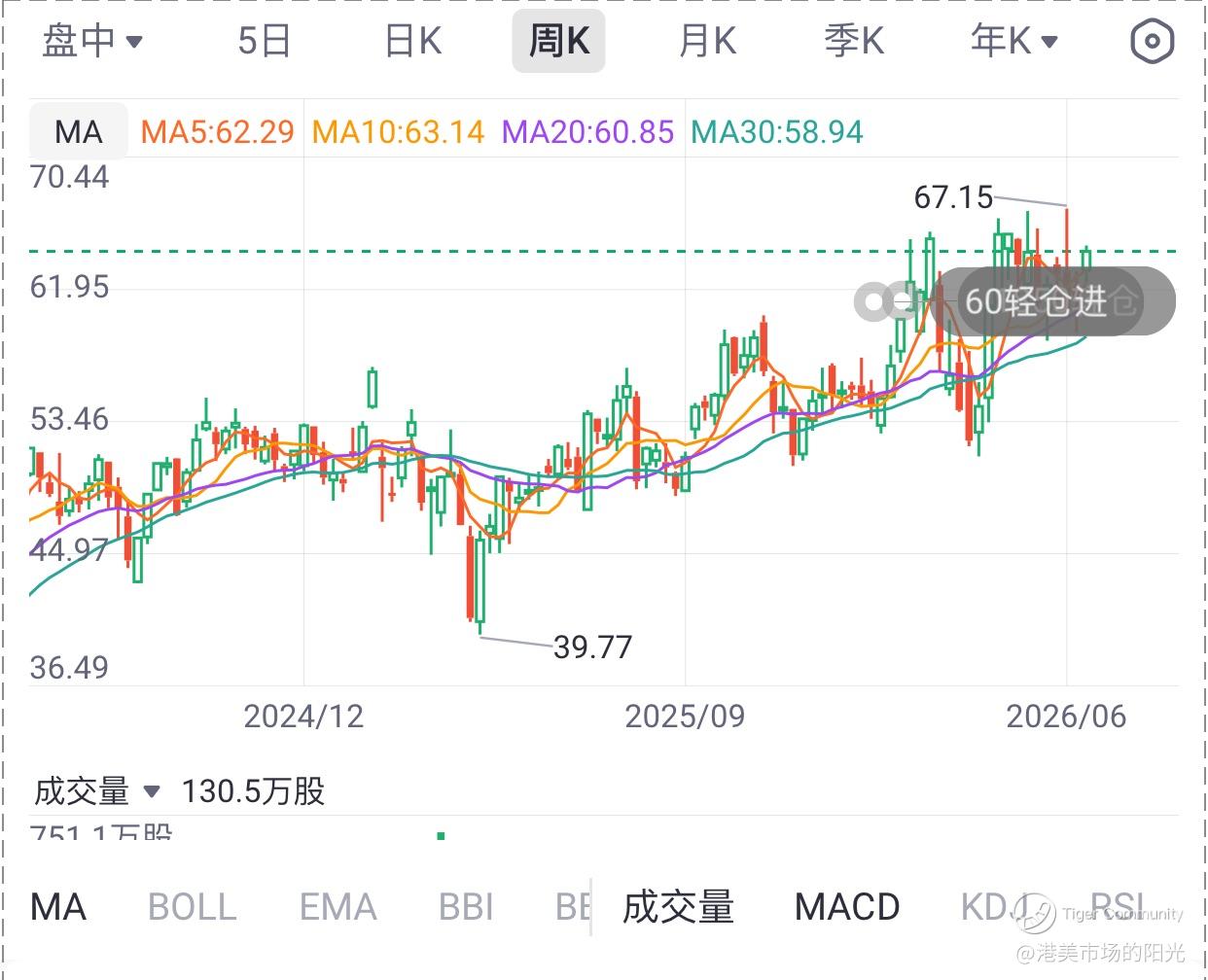Open the 盘中 dropdown arrow

pyautogui.click(x=135, y=42)
